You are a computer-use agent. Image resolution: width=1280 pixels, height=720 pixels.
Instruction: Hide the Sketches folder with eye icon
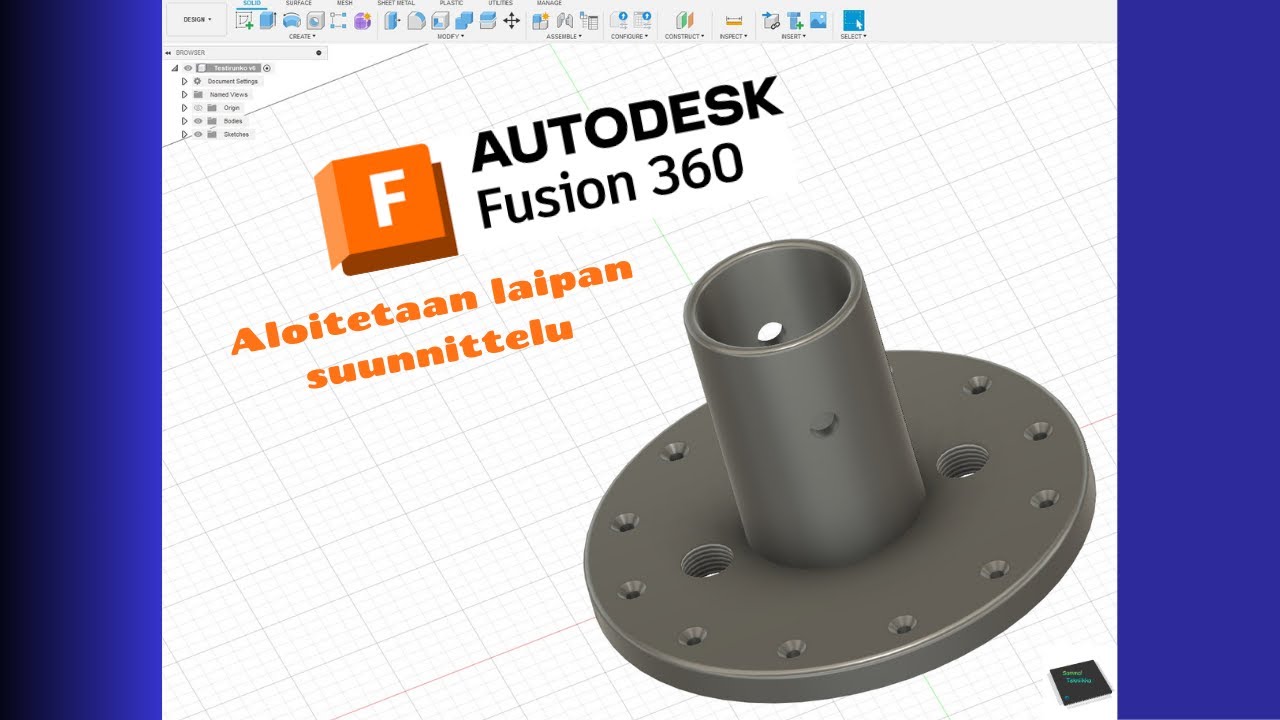click(x=198, y=134)
